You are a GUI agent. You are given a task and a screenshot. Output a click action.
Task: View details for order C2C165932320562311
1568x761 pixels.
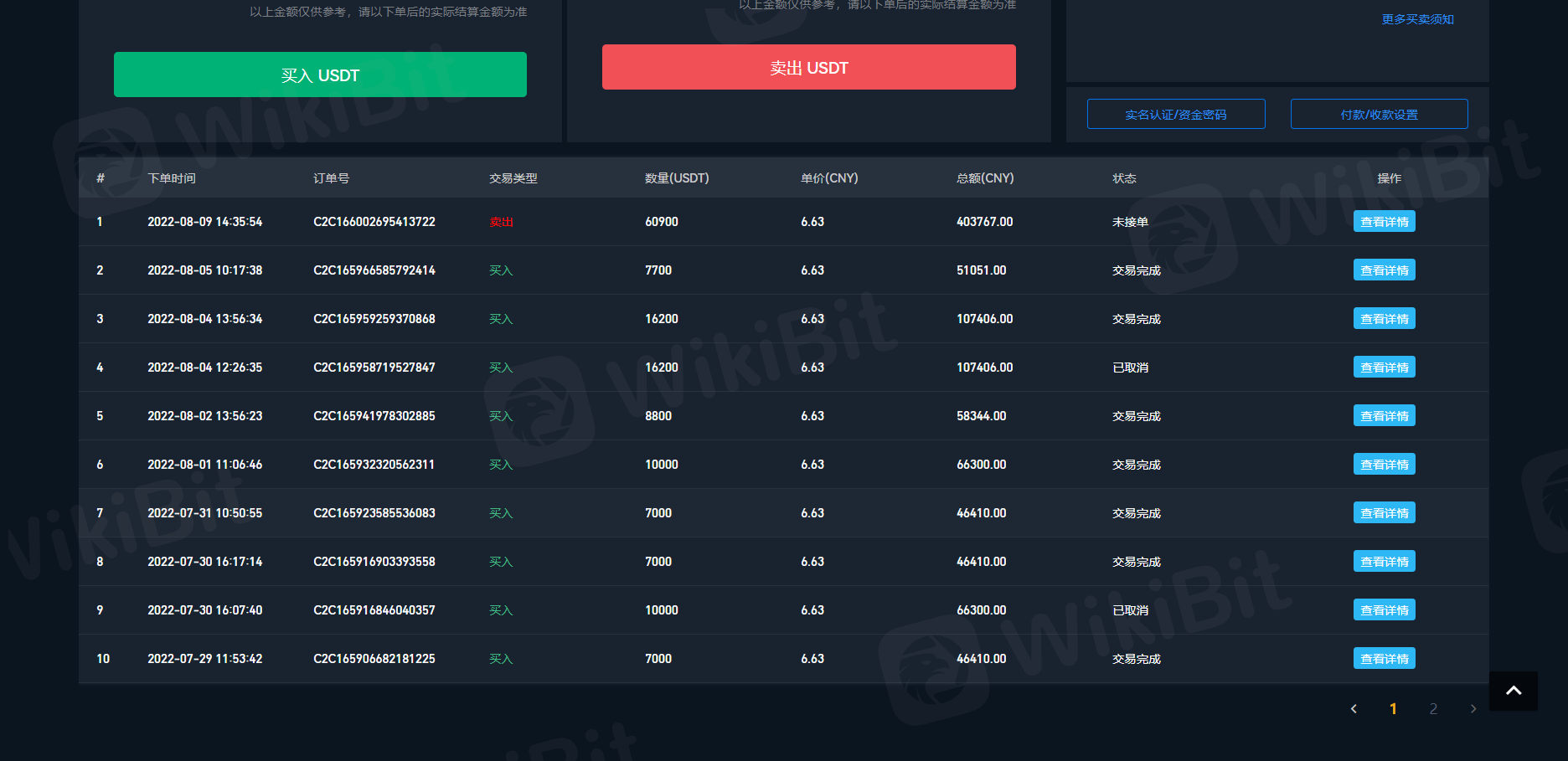pos(1384,465)
